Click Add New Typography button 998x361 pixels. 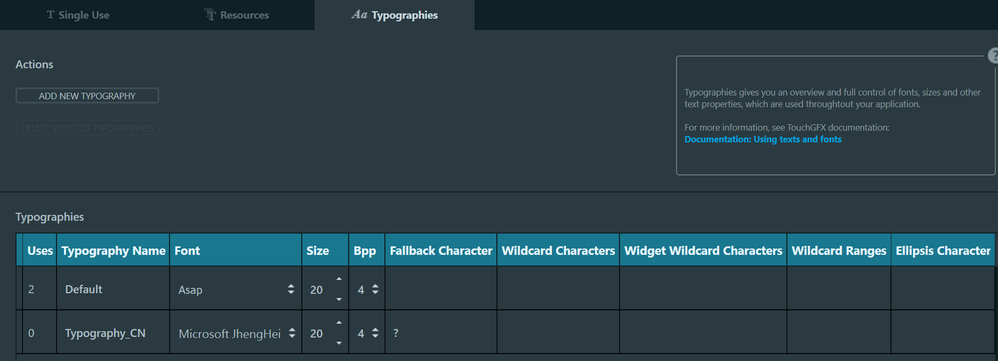coord(87,96)
